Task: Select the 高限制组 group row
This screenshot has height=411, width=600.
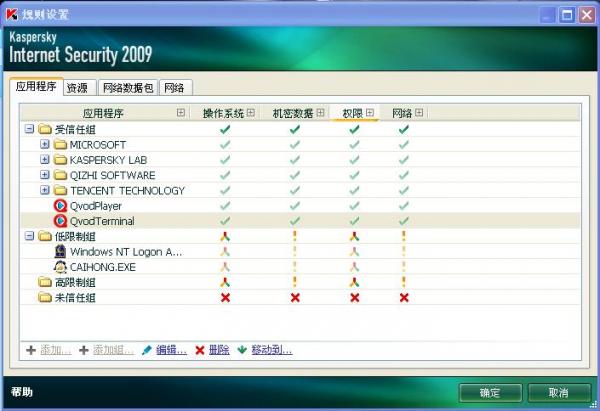Action: click(x=300, y=282)
